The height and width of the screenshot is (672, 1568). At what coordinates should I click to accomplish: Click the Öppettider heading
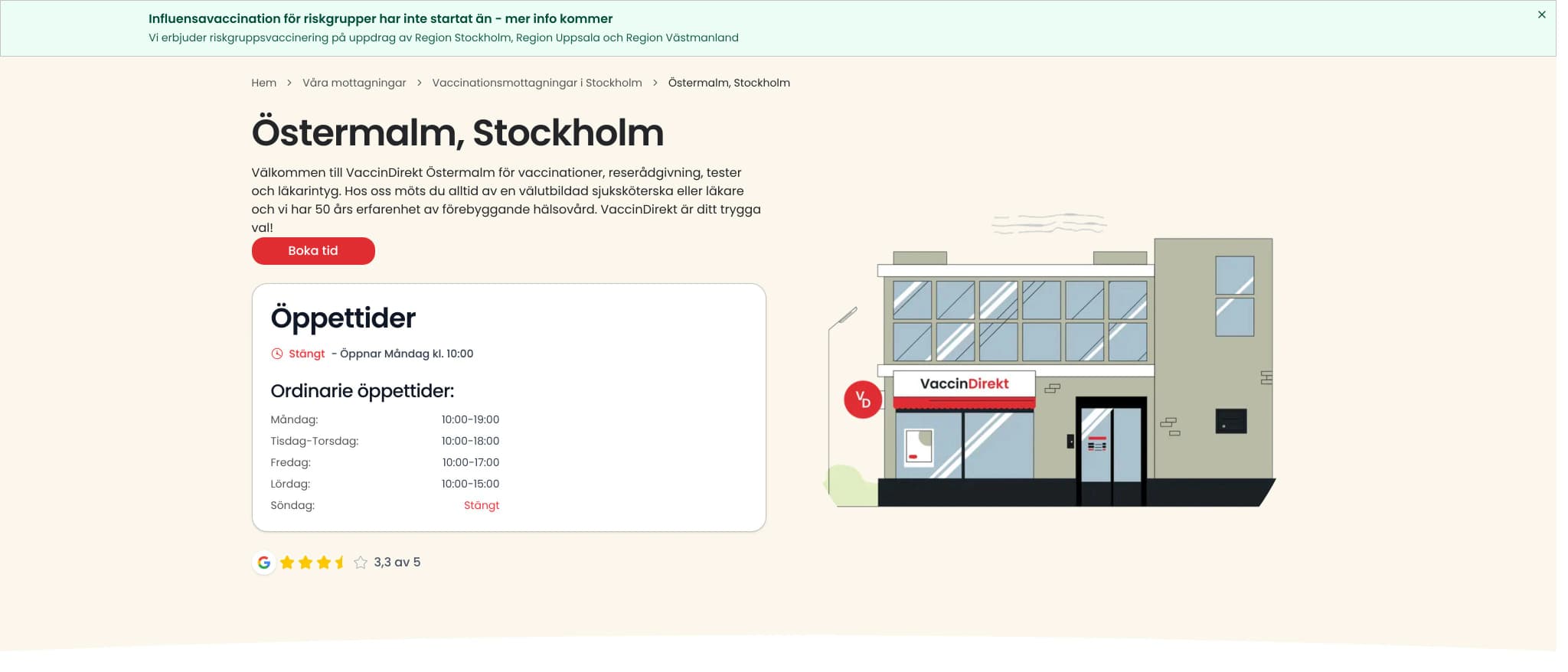tap(343, 318)
